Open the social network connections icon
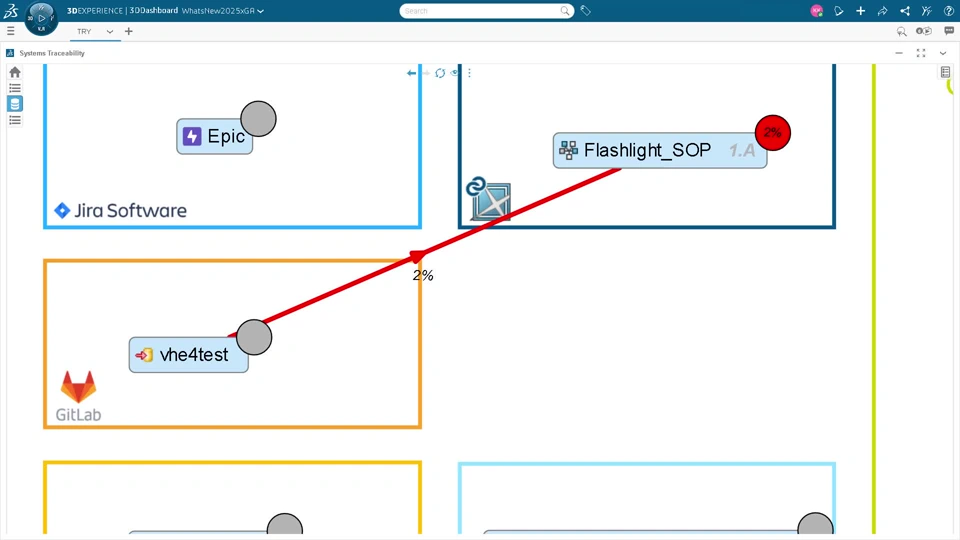This screenshot has width=960, height=540. (904, 10)
